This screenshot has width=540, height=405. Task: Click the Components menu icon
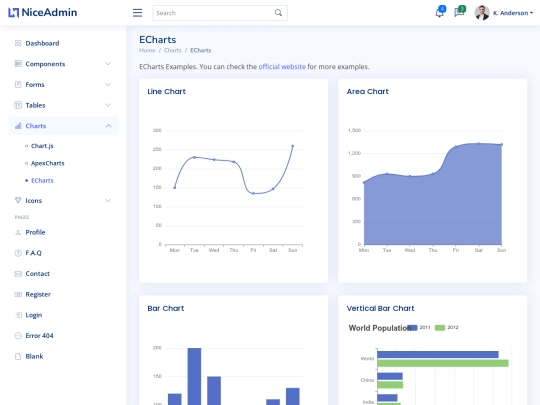[x=18, y=64]
